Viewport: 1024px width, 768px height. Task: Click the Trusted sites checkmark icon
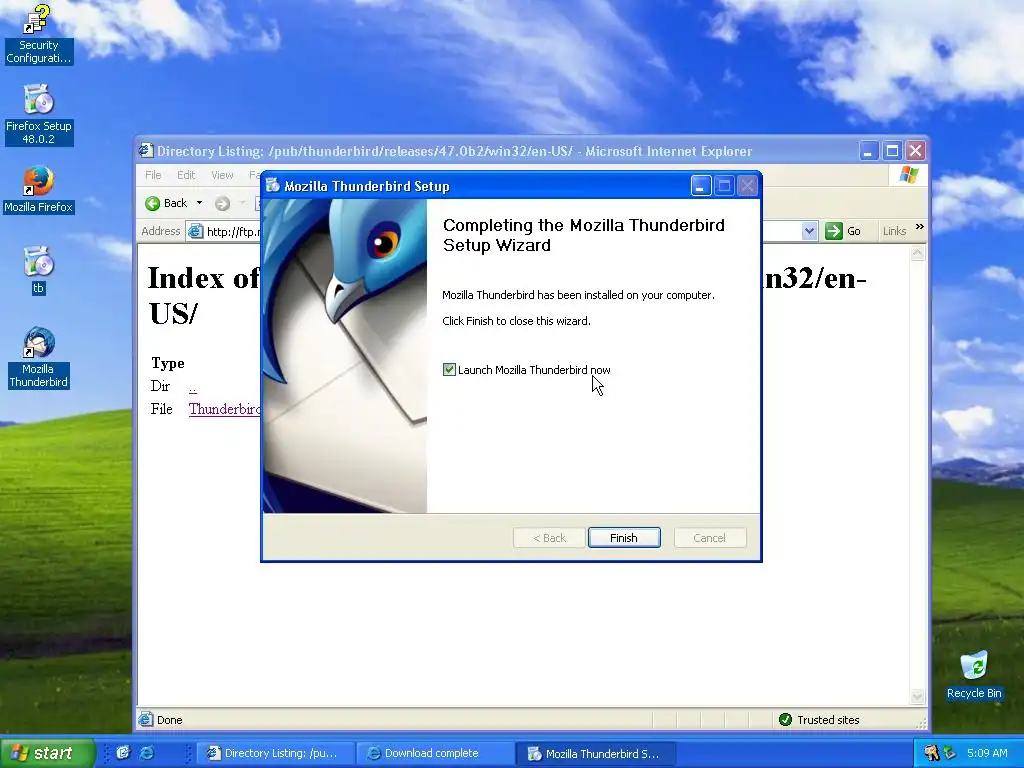tap(785, 720)
